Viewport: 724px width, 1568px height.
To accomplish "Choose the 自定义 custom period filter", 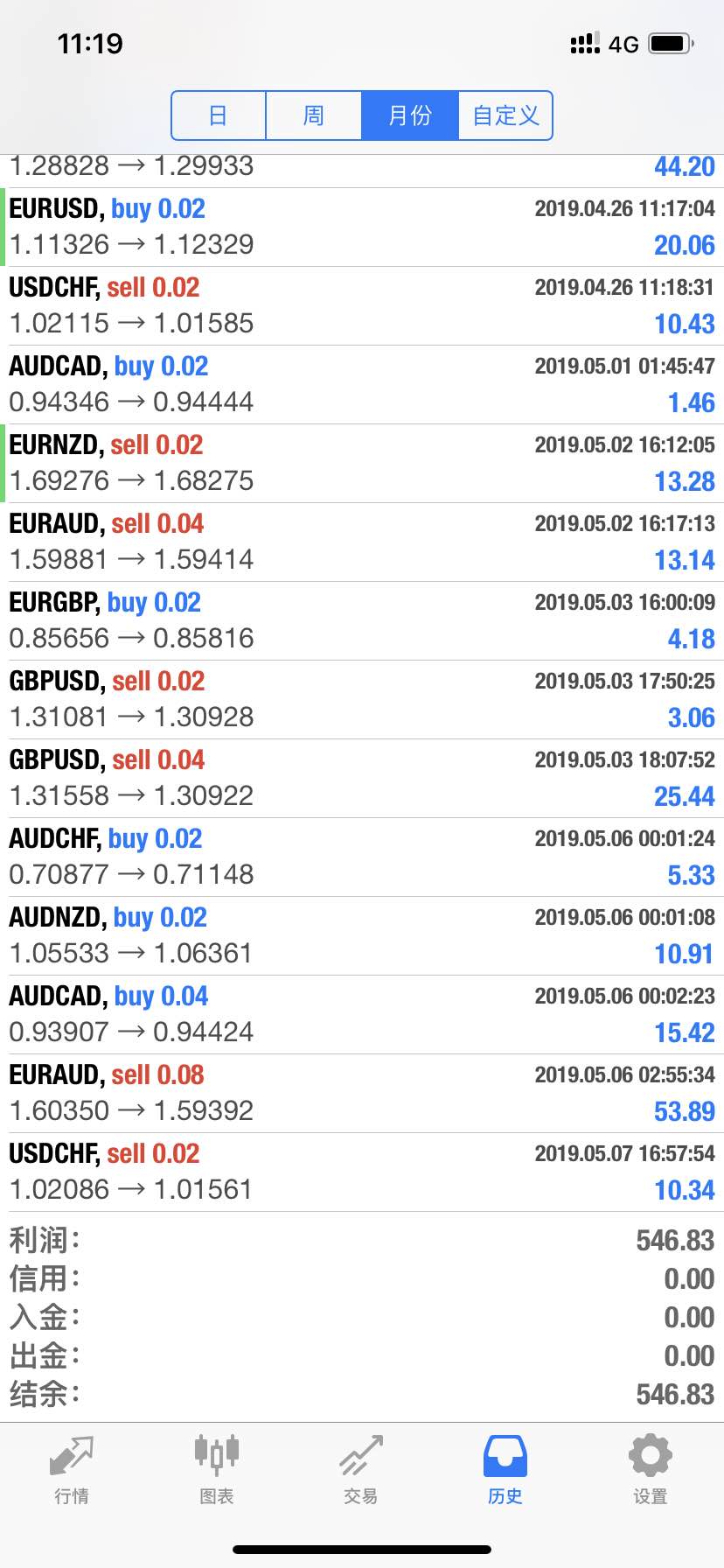I will tap(505, 115).
